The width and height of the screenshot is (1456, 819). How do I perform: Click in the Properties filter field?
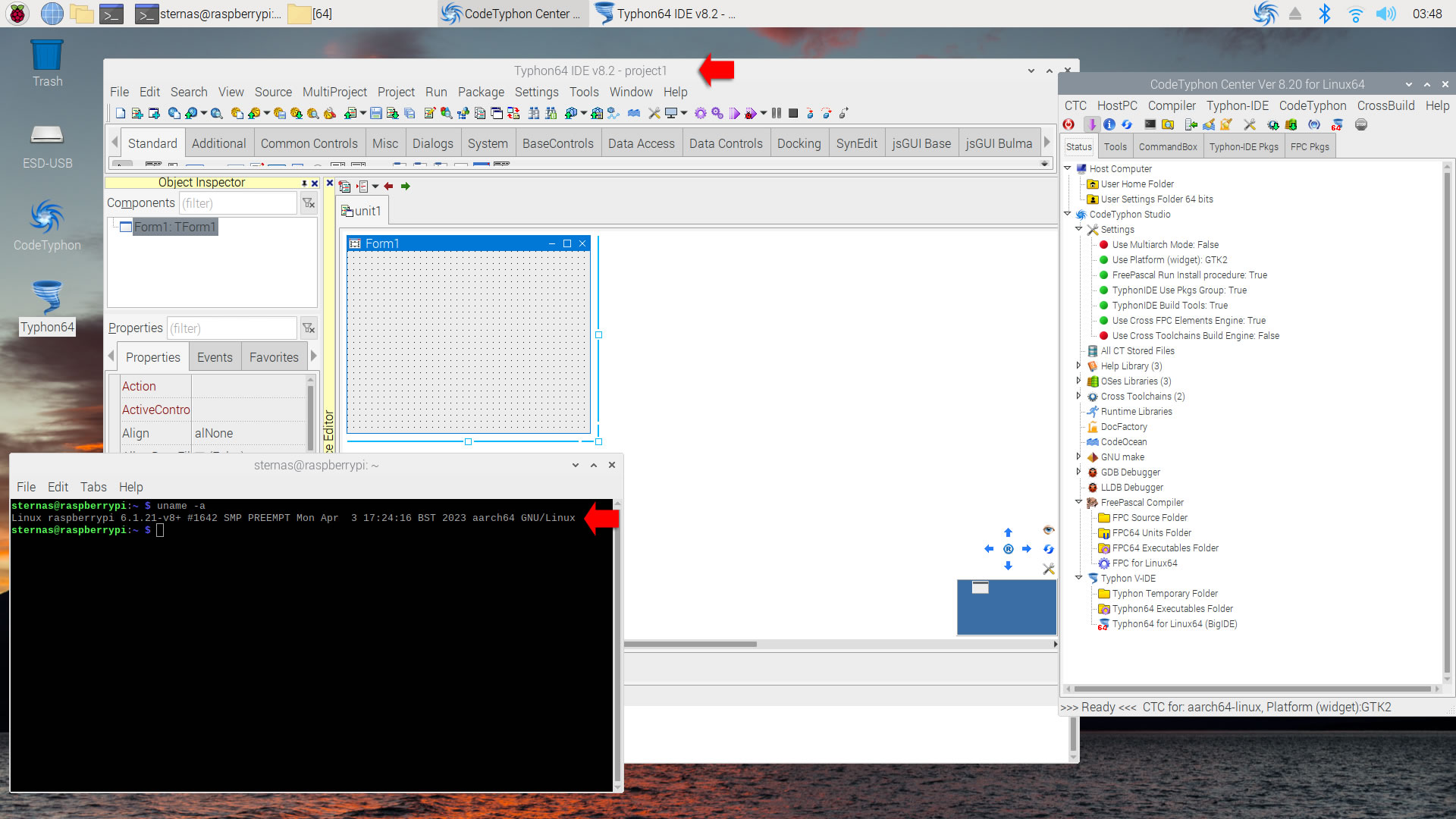tap(231, 328)
